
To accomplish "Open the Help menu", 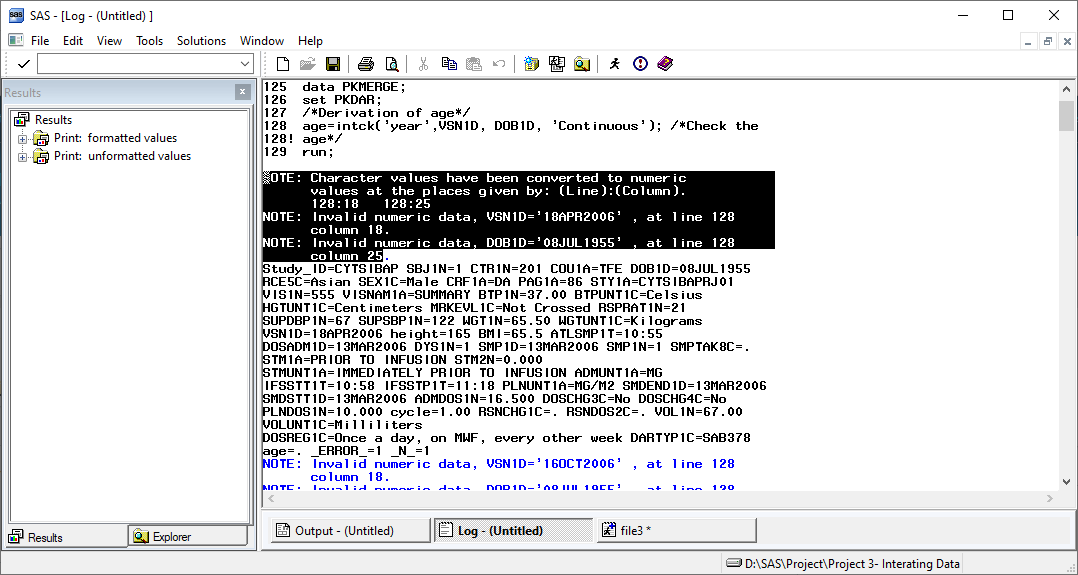I will (x=310, y=41).
